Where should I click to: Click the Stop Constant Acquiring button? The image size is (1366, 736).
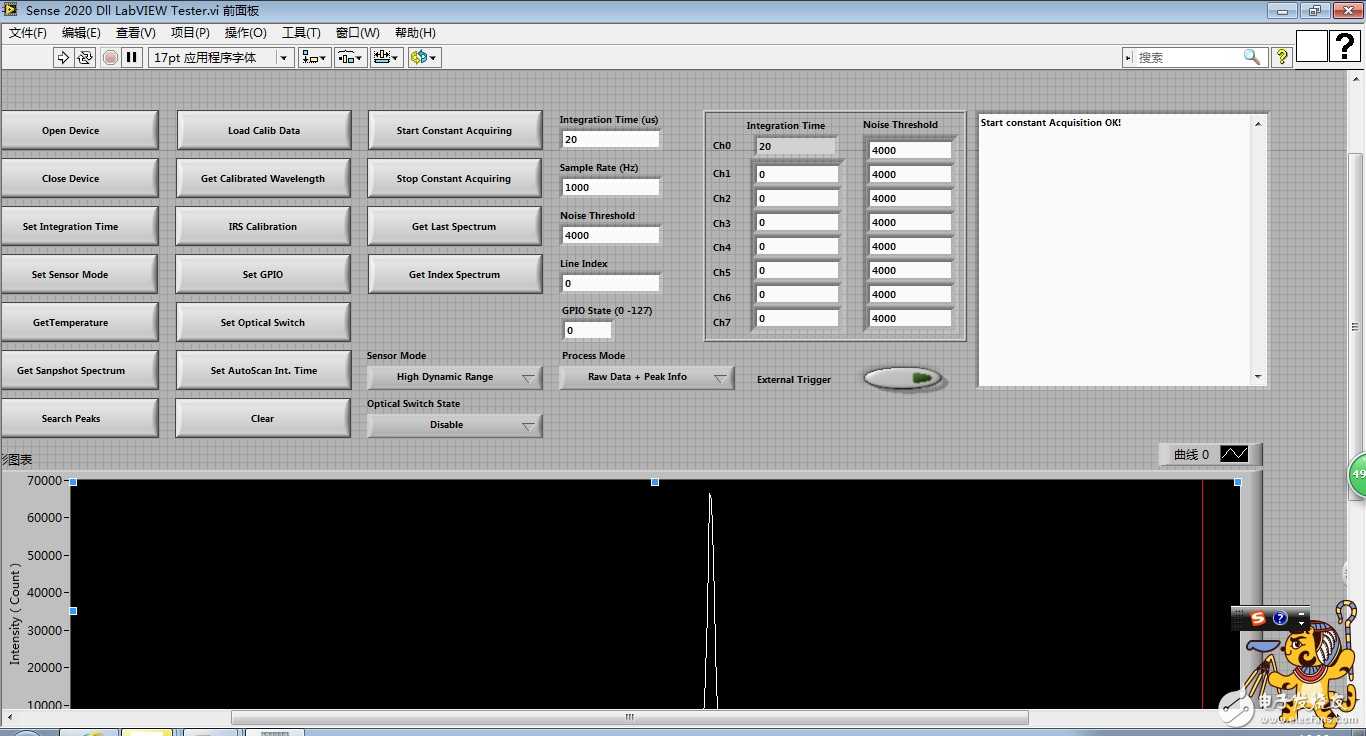[x=454, y=178]
